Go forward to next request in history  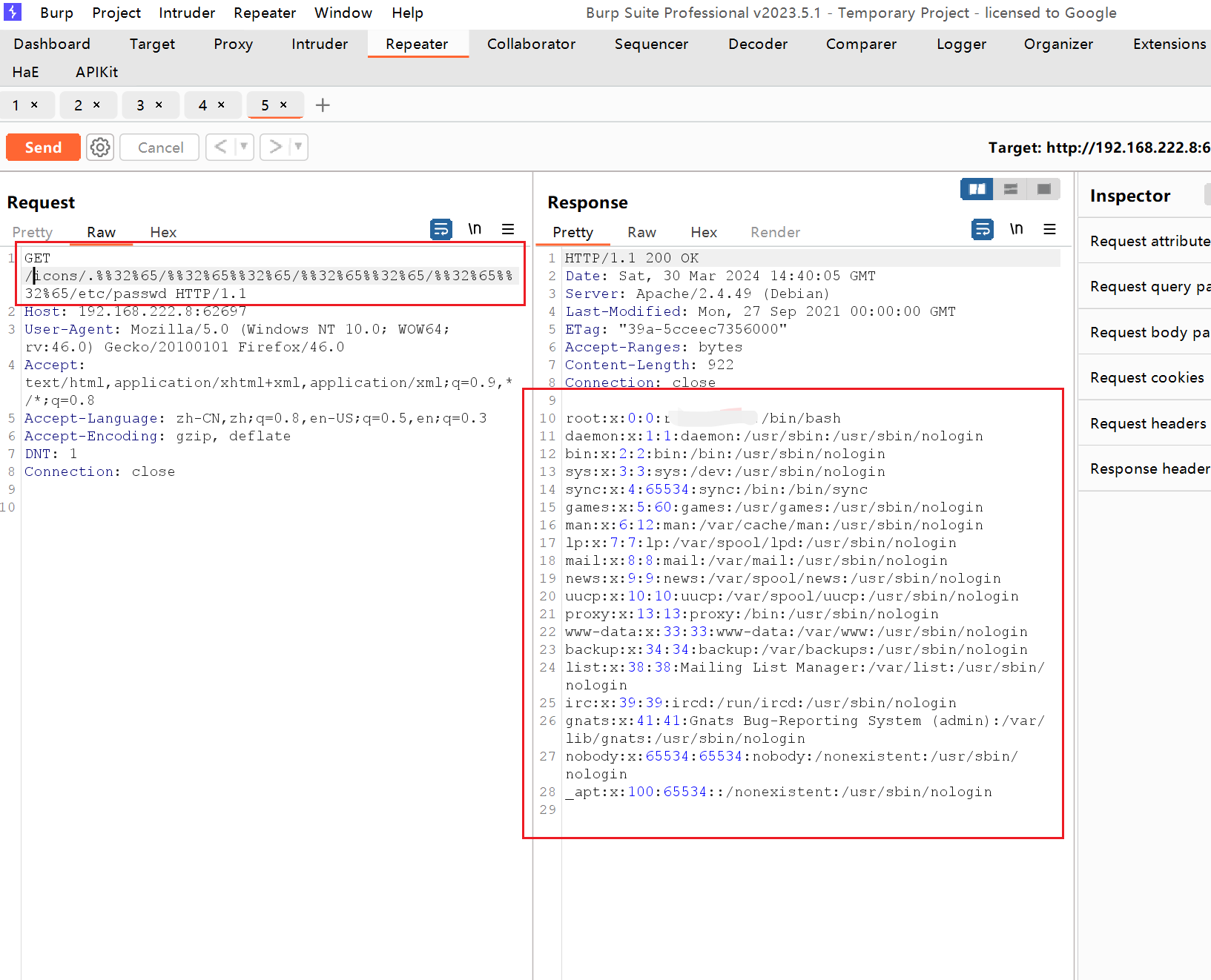pyautogui.click(x=275, y=147)
